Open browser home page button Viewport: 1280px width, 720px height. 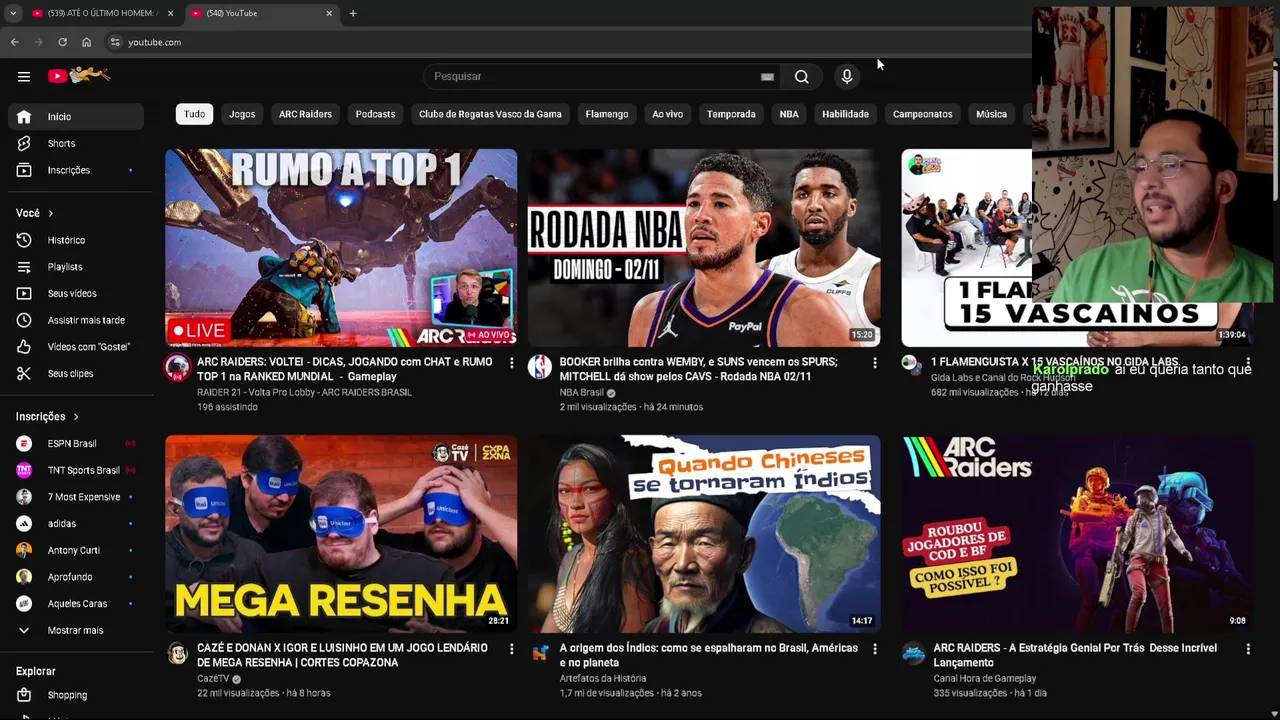(x=86, y=42)
